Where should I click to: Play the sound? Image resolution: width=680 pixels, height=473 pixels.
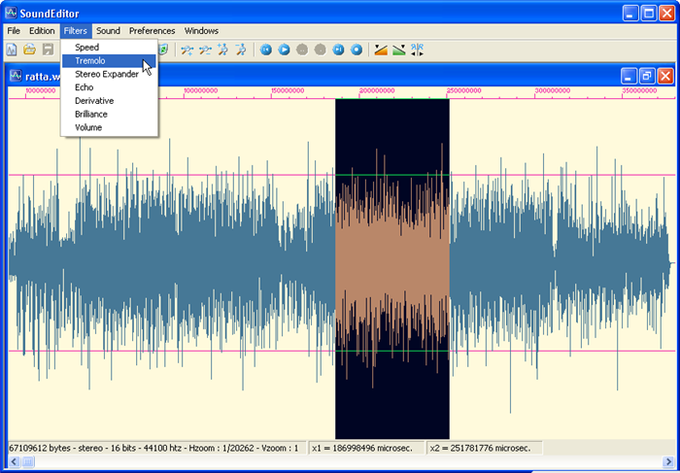pos(284,50)
